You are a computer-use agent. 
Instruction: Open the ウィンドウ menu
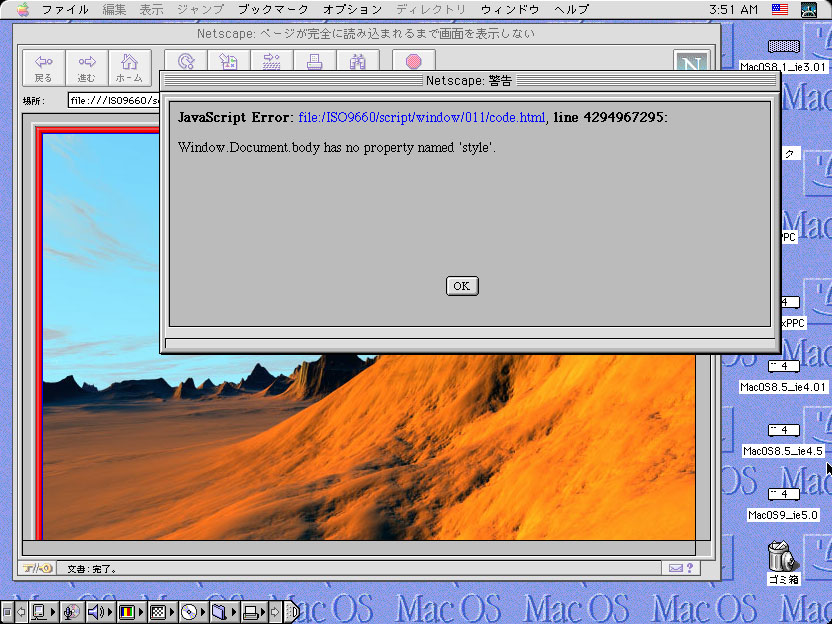510,9
